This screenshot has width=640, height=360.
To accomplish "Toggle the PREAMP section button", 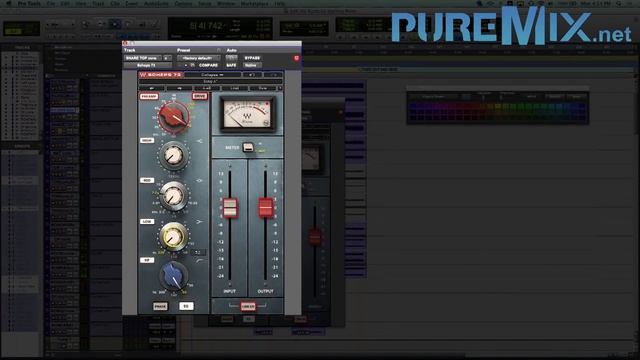I will point(149,97).
